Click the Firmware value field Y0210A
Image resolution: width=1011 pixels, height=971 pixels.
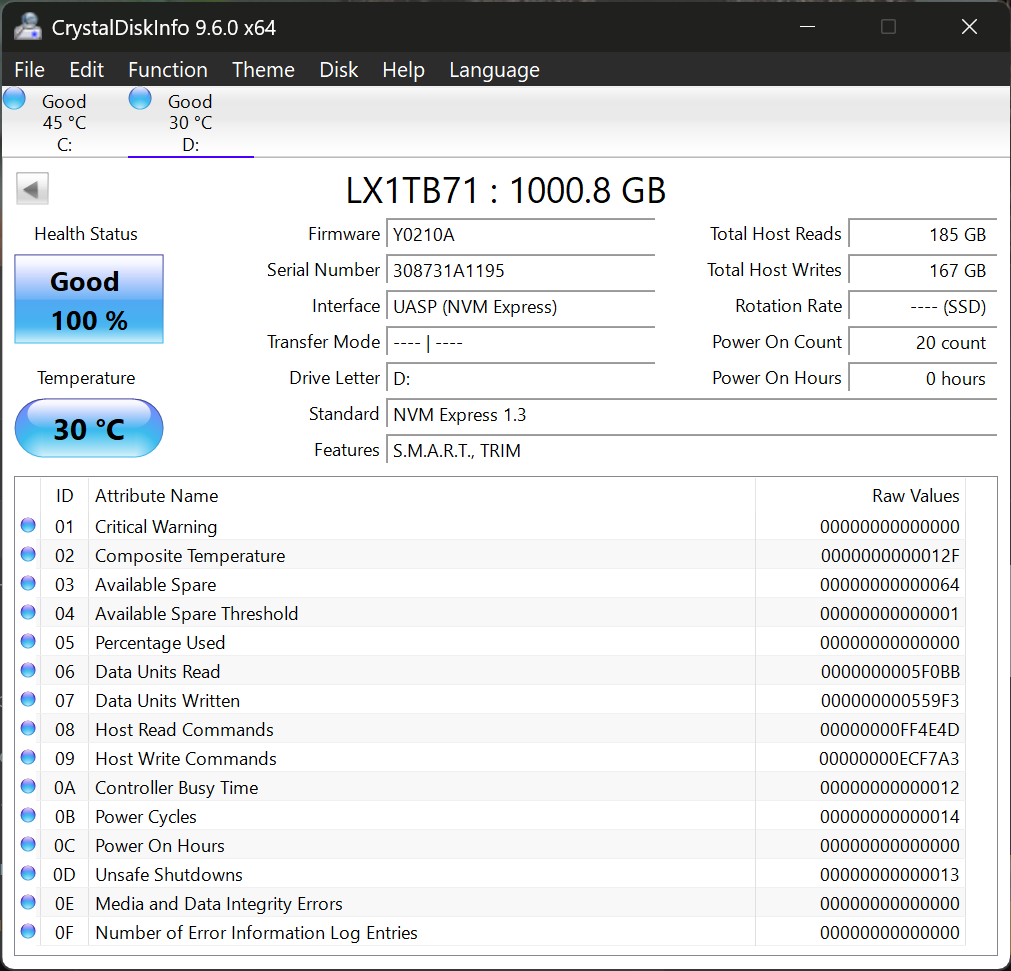point(520,234)
